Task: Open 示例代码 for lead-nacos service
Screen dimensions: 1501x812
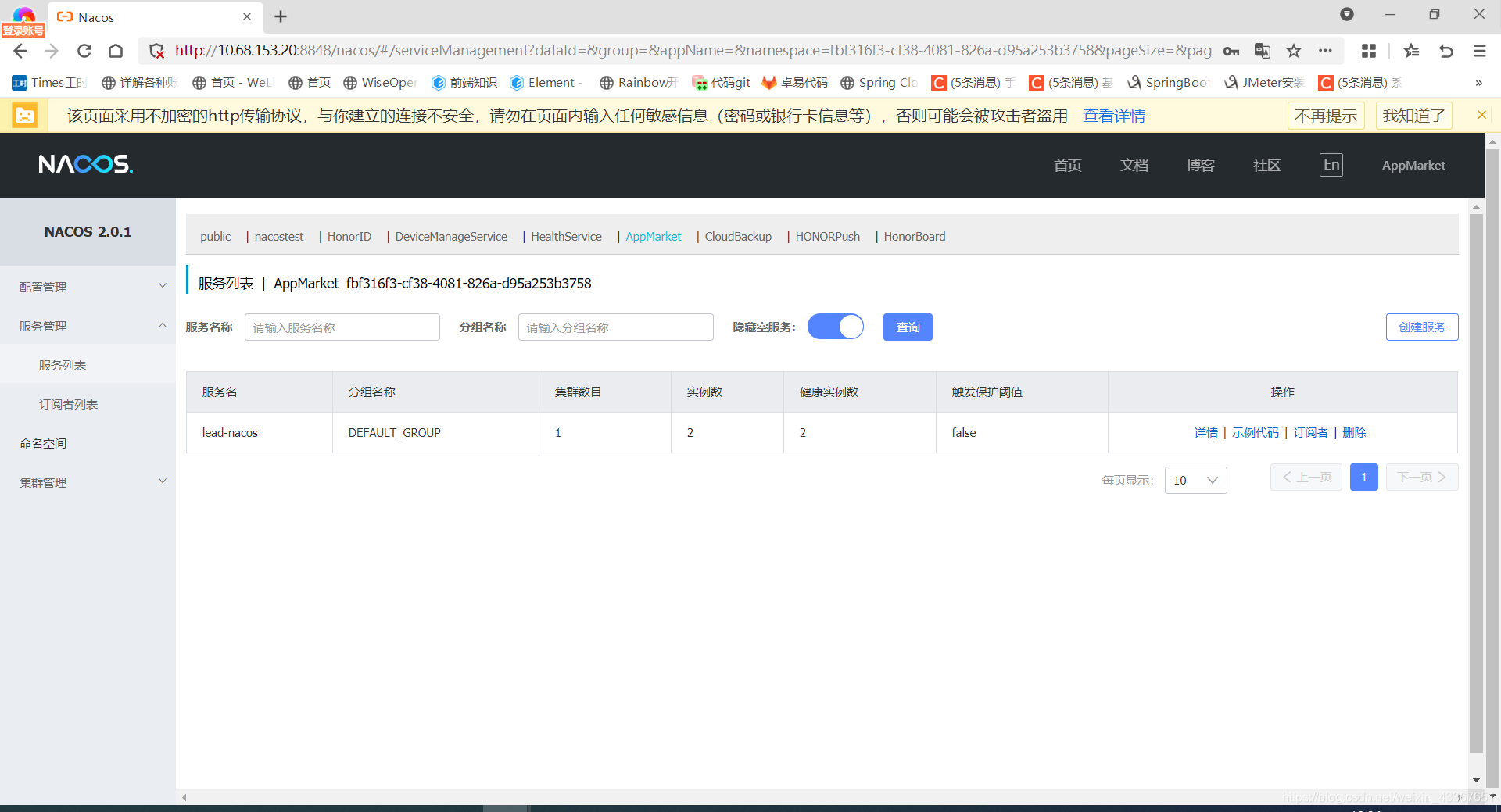Action: (x=1255, y=433)
